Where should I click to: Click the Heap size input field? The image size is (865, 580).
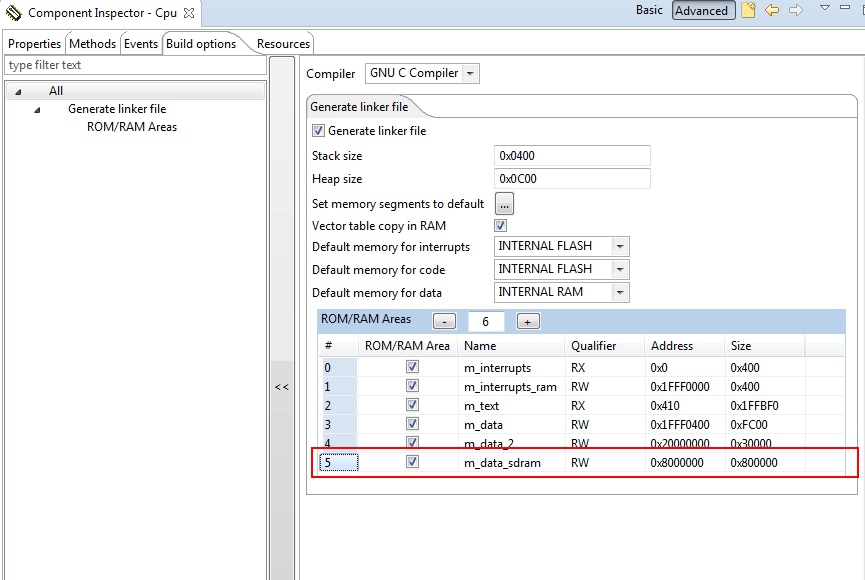[572, 179]
